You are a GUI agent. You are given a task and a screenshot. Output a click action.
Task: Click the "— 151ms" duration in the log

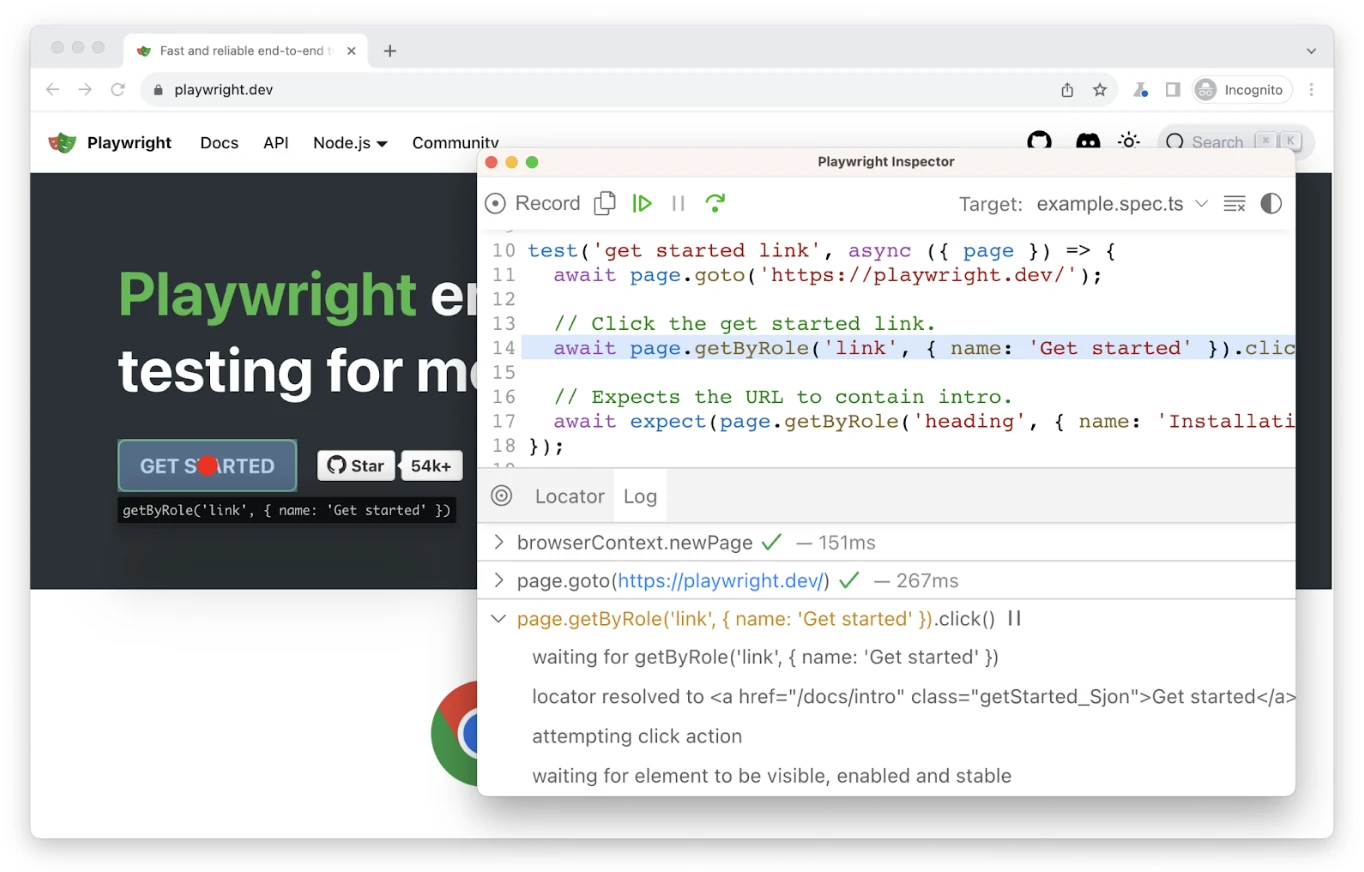(836, 543)
